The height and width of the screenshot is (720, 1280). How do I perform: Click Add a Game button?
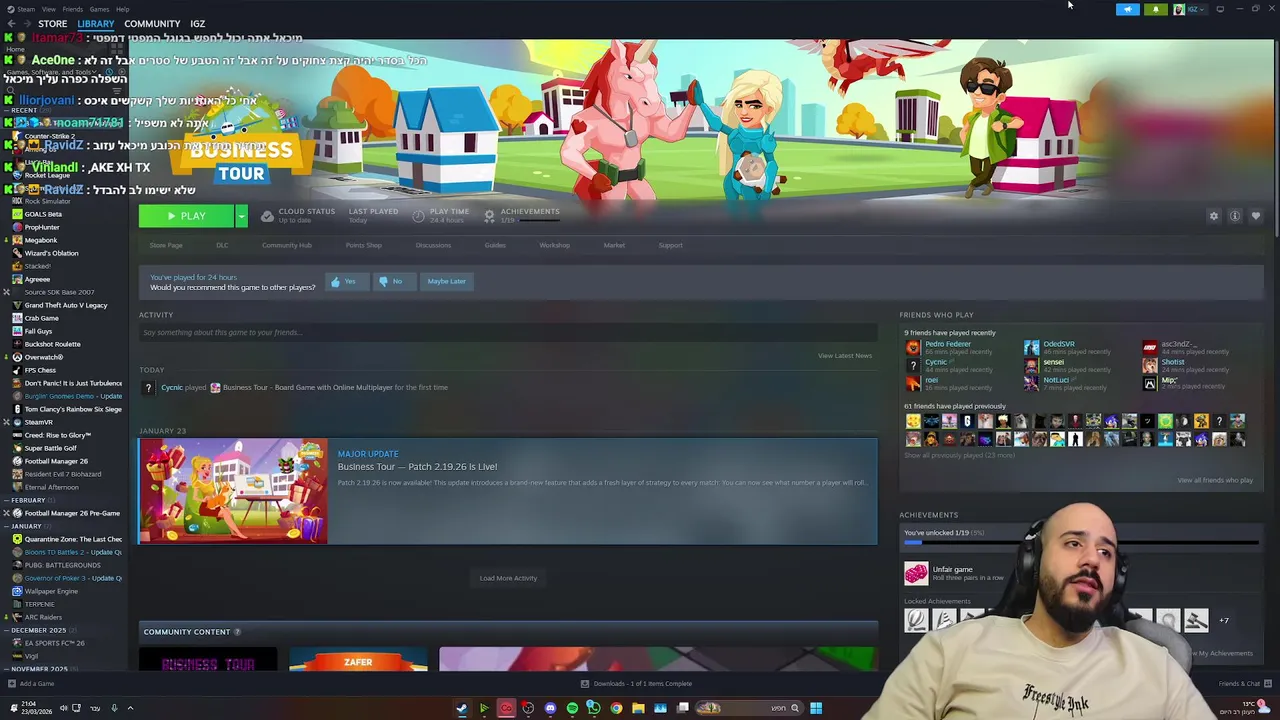coord(31,684)
